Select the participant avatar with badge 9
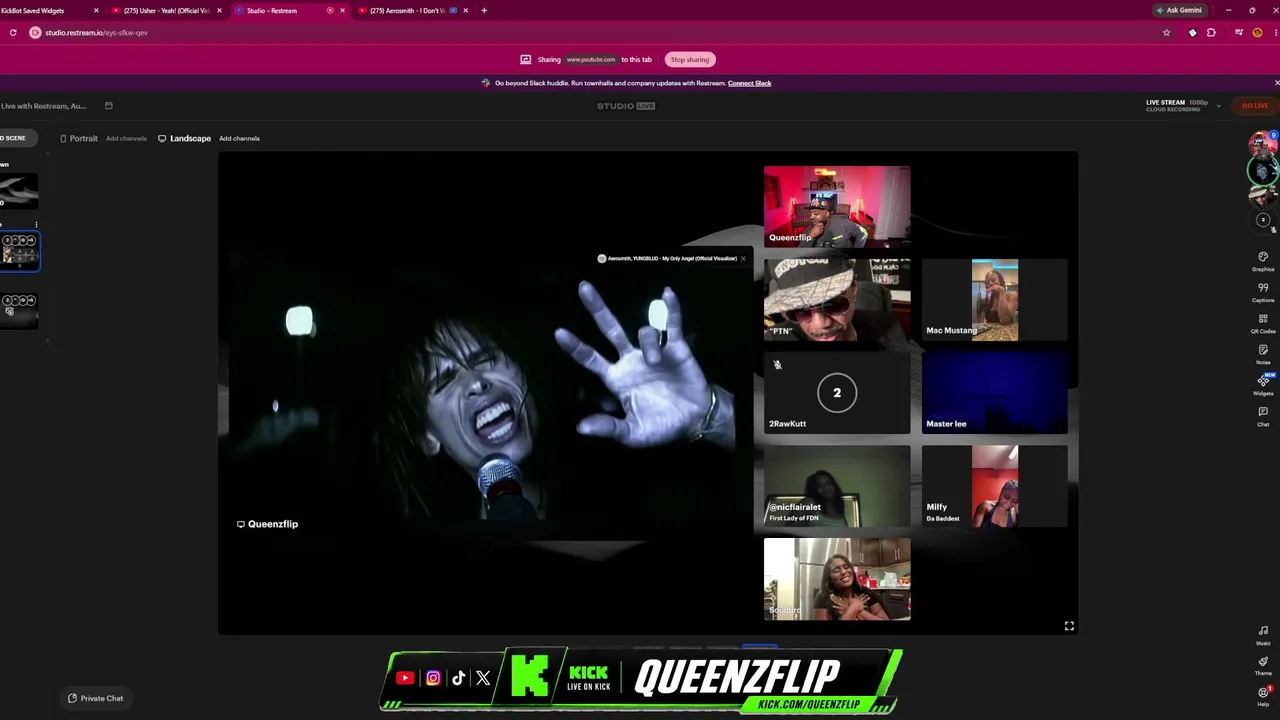The width and height of the screenshot is (1280, 720). tap(1263, 145)
